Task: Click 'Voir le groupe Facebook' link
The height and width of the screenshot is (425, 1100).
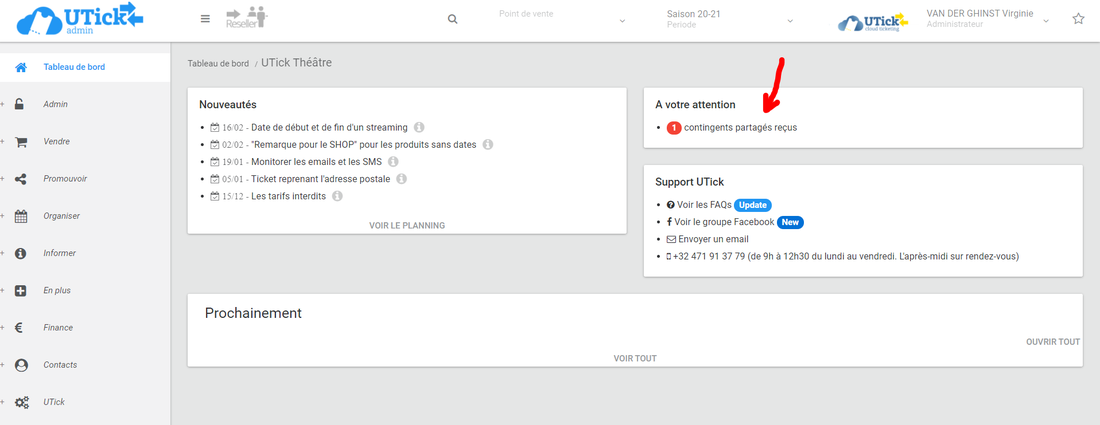Action: click(x=724, y=222)
